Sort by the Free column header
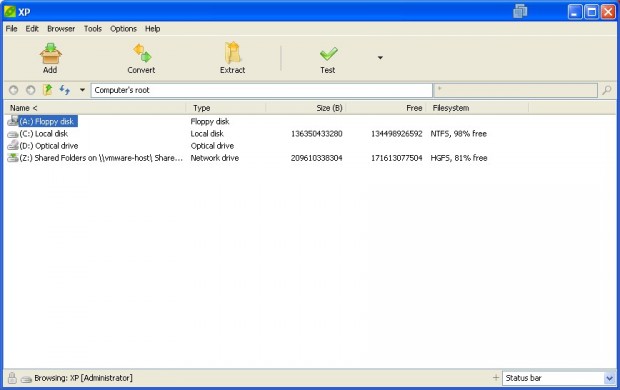 click(386, 108)
